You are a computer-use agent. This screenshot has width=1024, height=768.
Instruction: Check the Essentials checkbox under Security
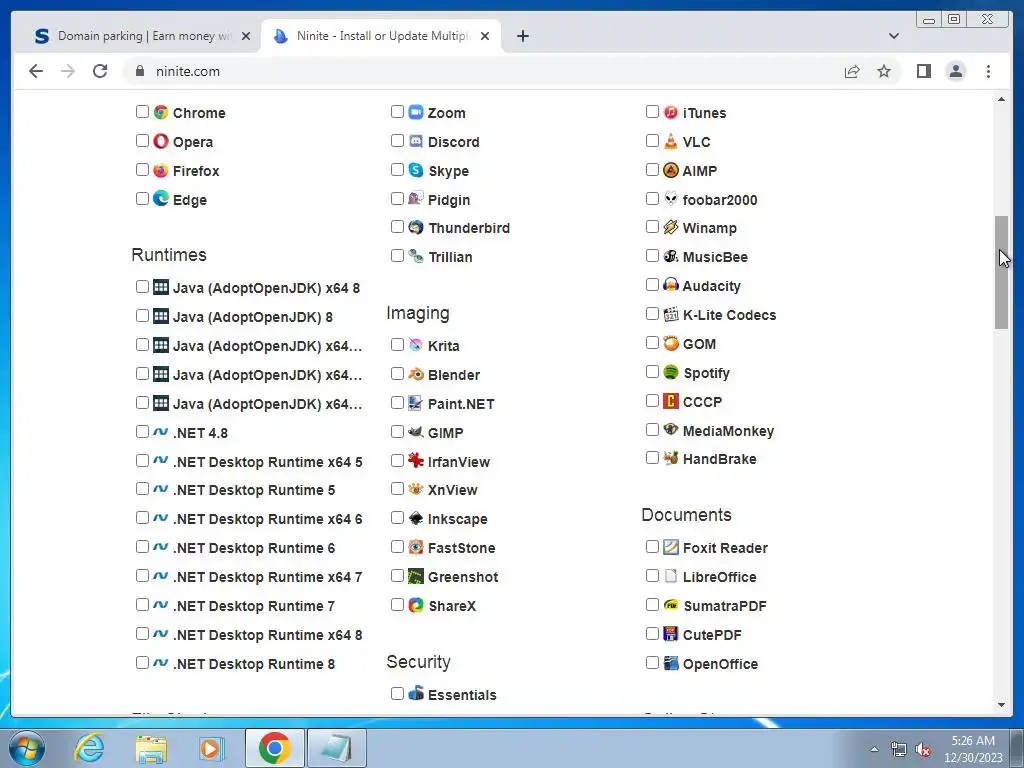tap(397, 694)
